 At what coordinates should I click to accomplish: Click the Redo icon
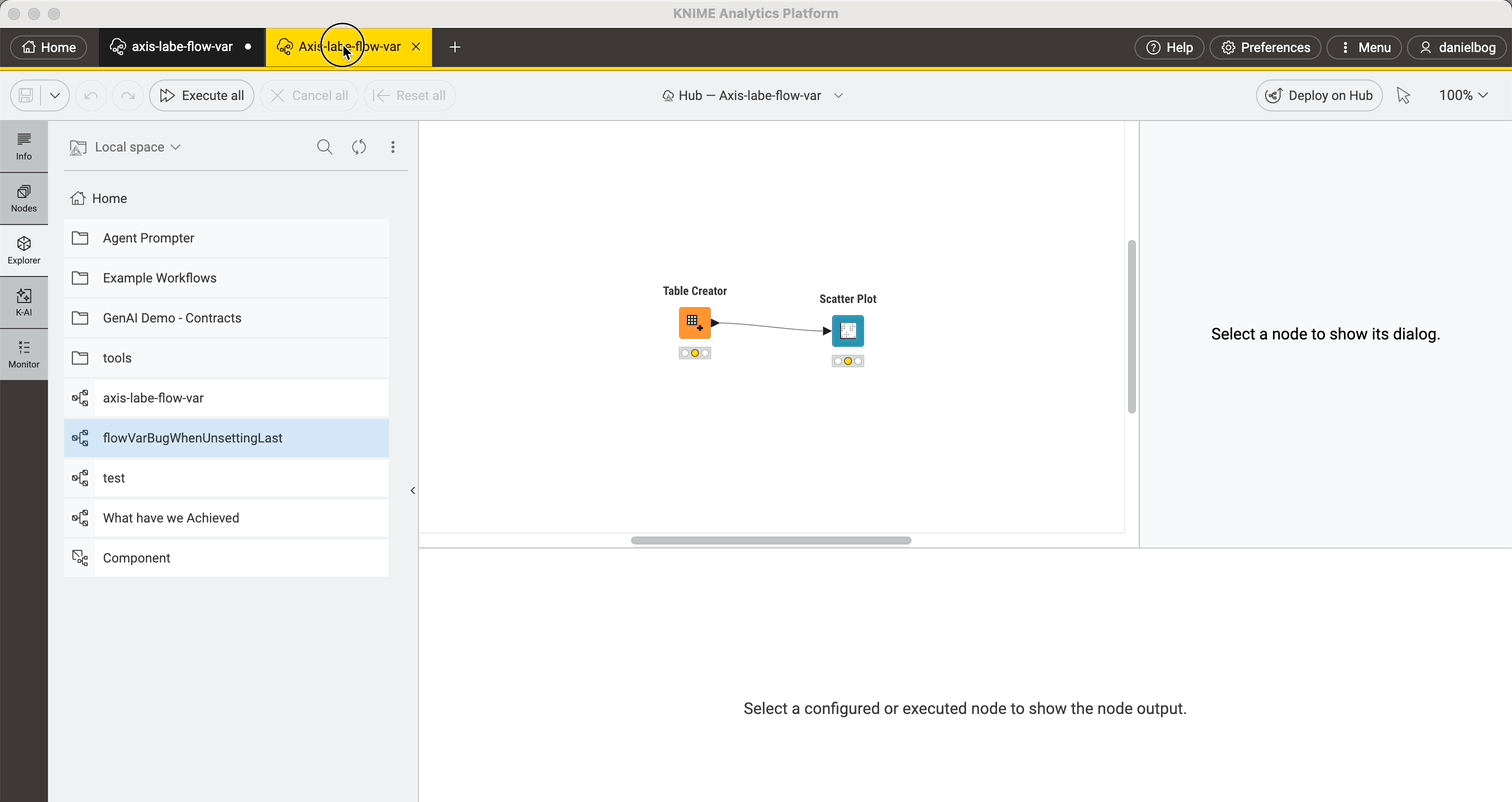(x=127, y=95)
